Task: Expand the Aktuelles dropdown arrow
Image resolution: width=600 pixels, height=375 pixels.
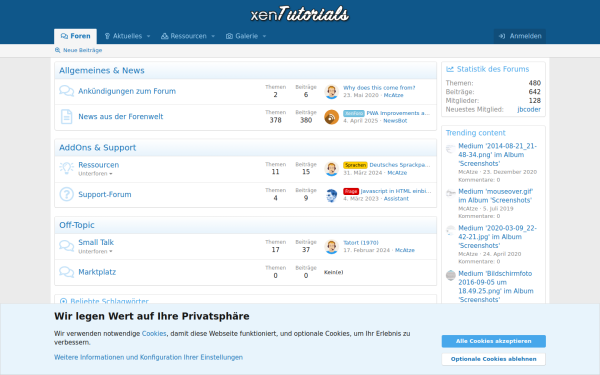Action: [148, 36]
